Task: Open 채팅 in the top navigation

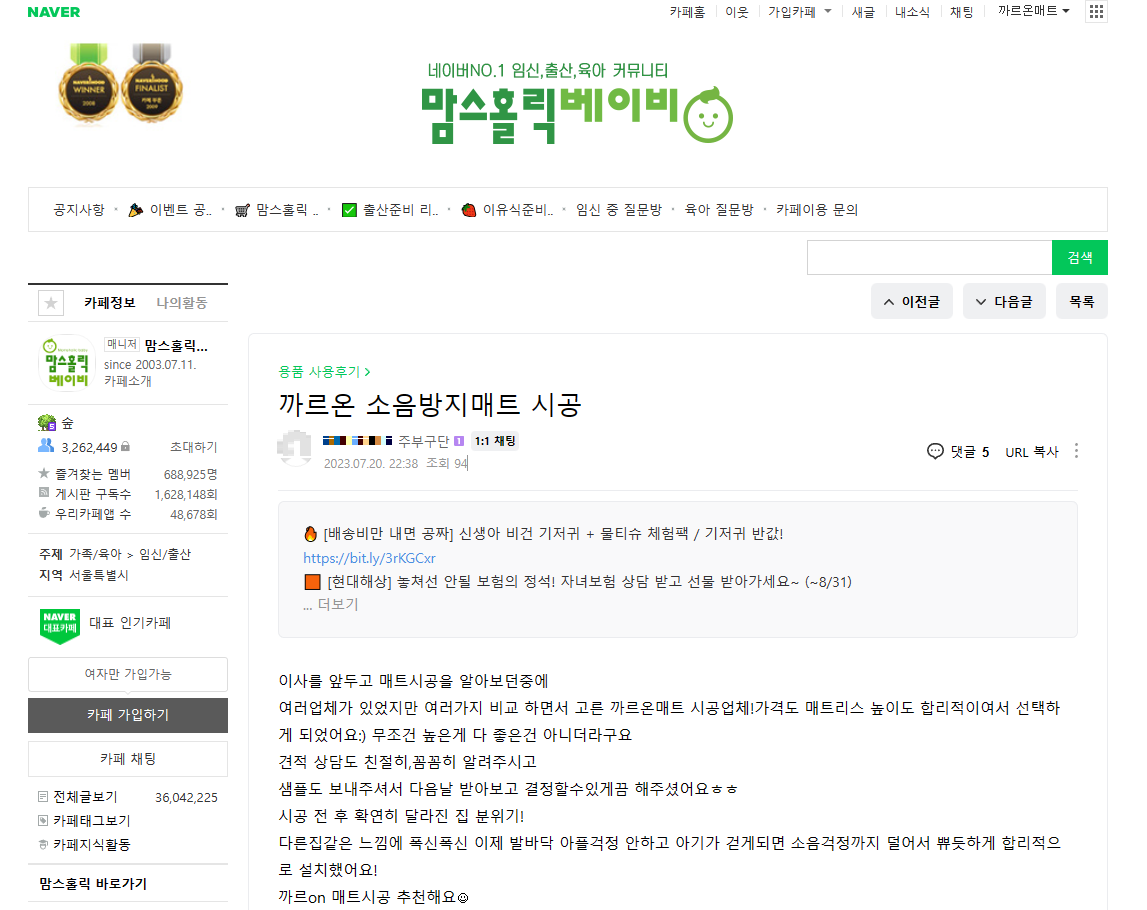Action: coord(961,12)
